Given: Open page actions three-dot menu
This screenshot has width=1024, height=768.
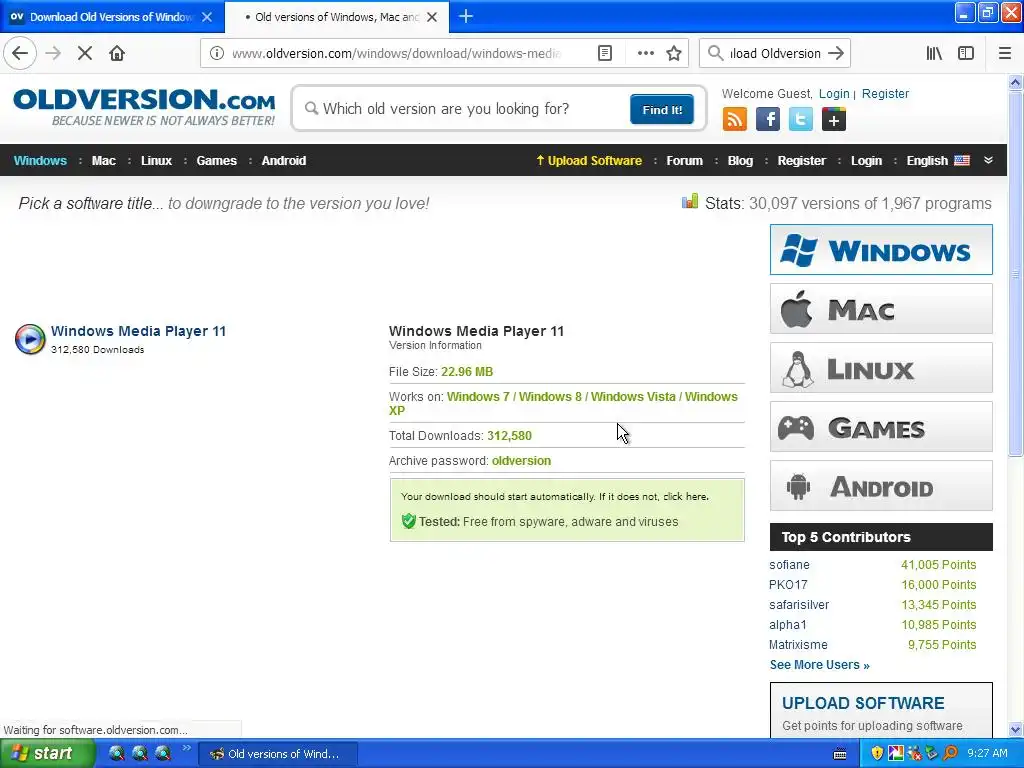Looking at the screenshot, I should coord(645,54).
